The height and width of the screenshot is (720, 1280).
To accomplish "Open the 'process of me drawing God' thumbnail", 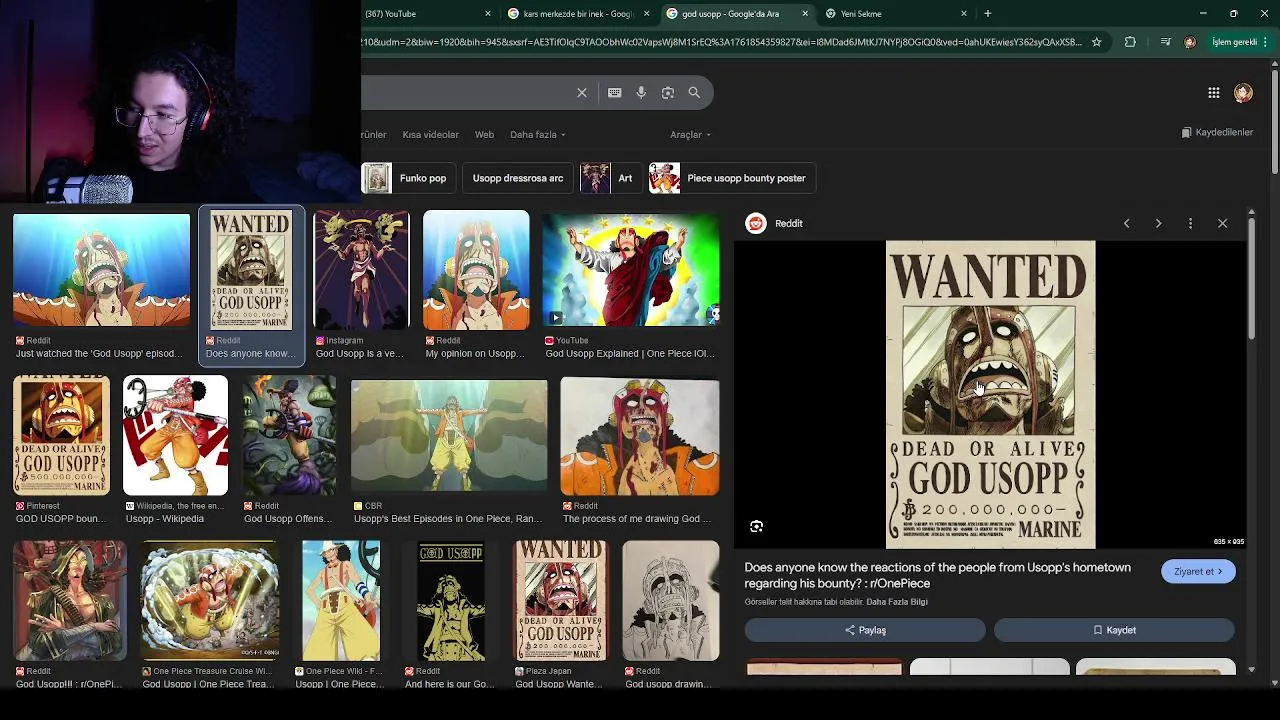I will (640, 436).
